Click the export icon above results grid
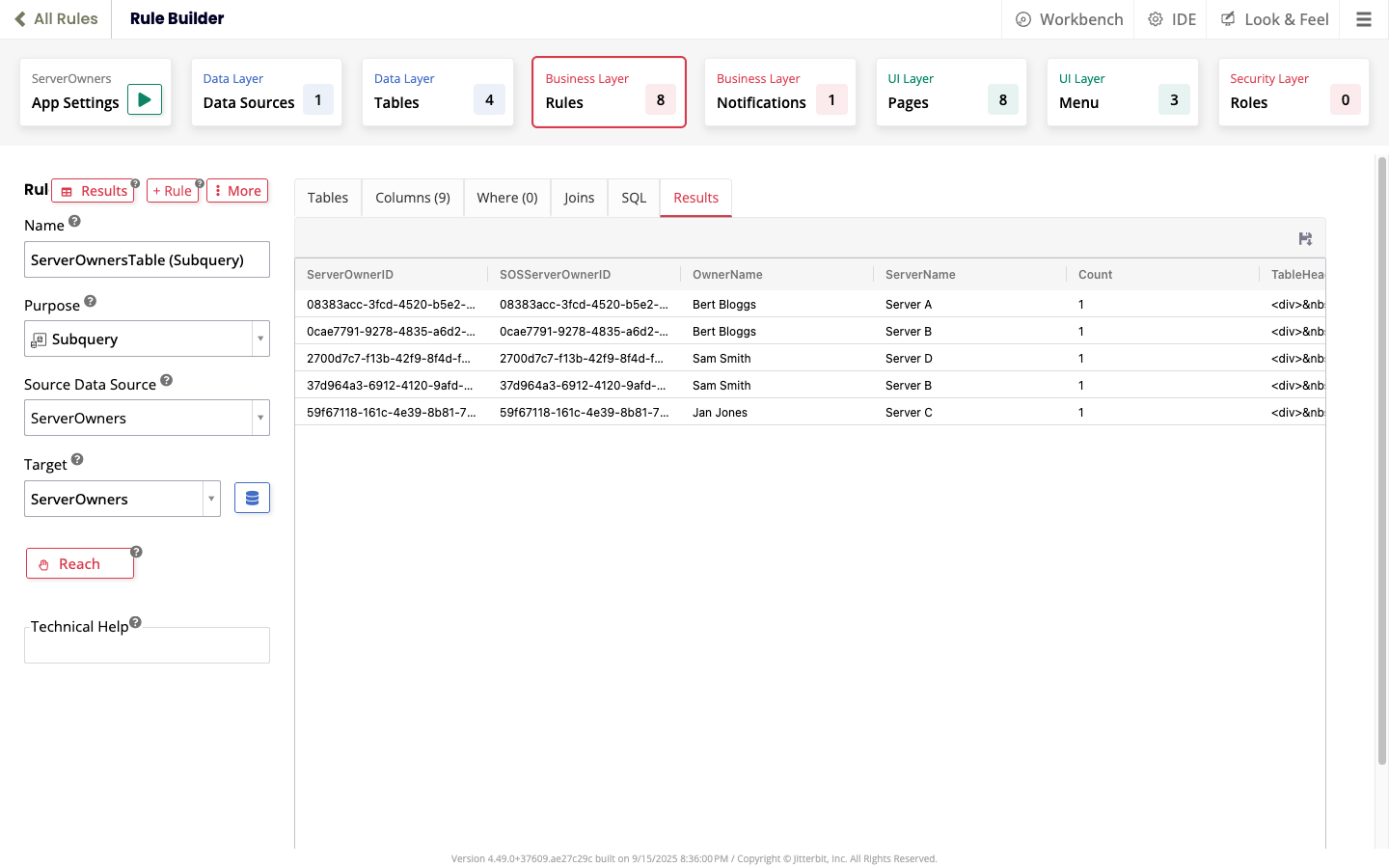Viewport: 1389px width, 868px height. pyautogui.click(x=1305, y=239)
